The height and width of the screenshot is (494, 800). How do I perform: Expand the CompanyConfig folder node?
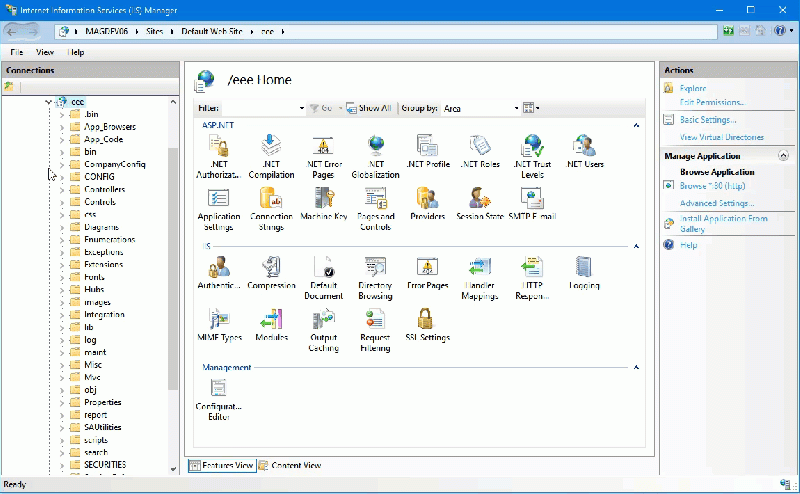tap(62, 165)
